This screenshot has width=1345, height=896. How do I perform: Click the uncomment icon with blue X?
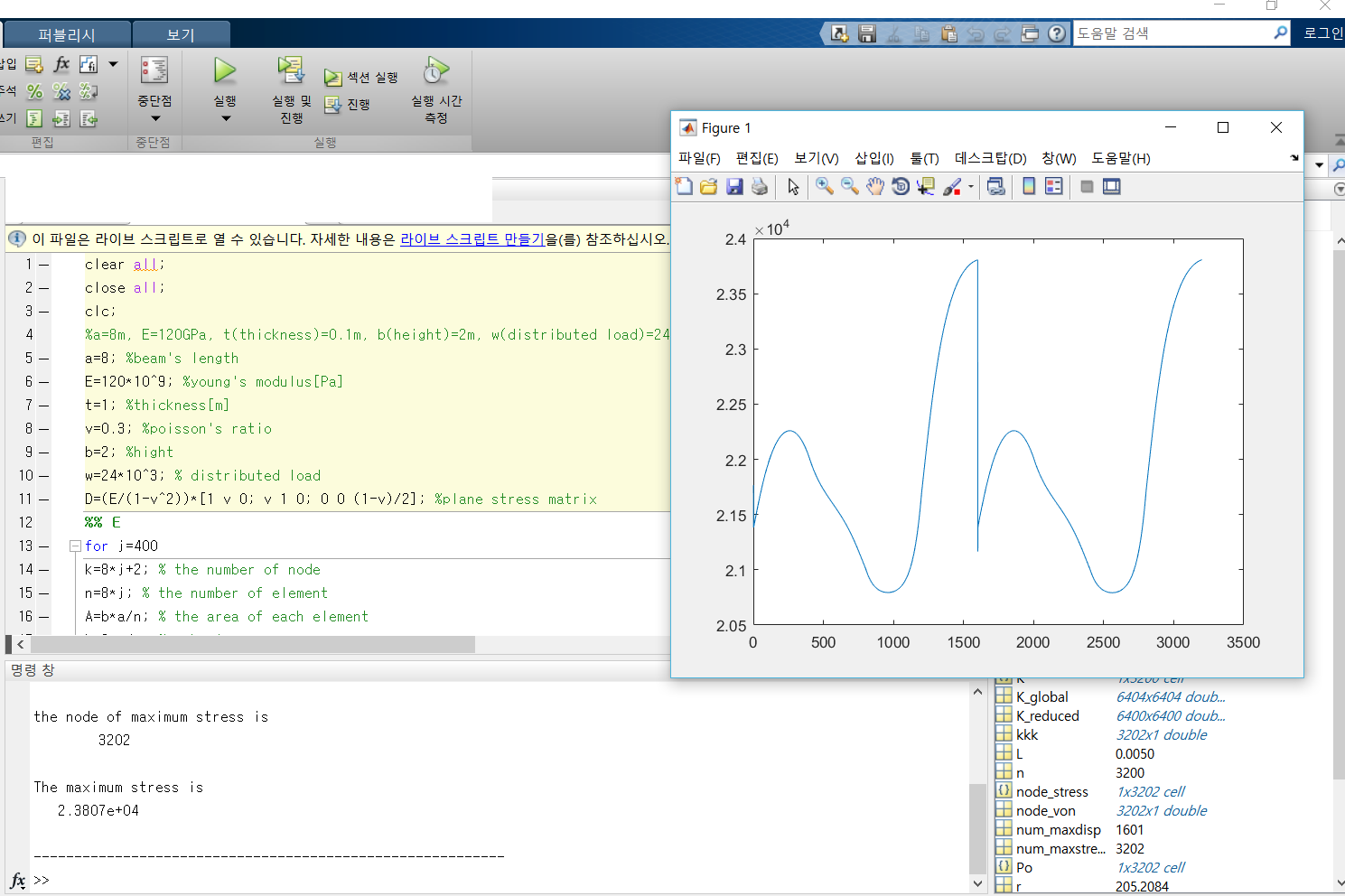tap(61, 91)
